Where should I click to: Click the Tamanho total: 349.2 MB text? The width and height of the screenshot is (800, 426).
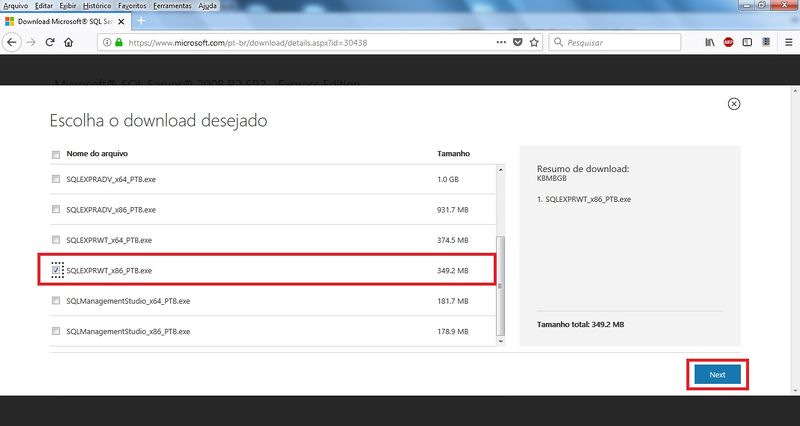(x=580, y=324)
